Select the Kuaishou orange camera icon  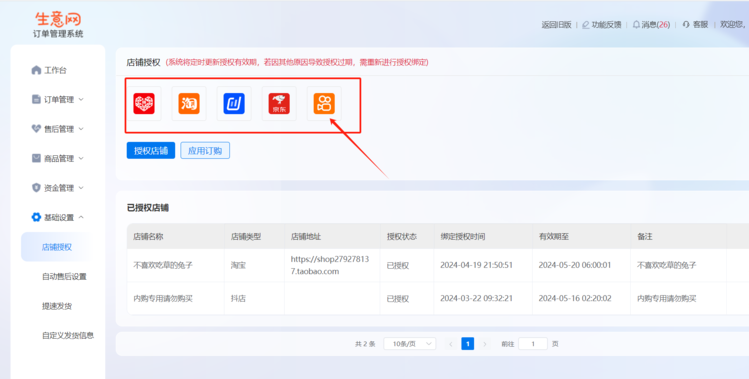pos(324,103)
